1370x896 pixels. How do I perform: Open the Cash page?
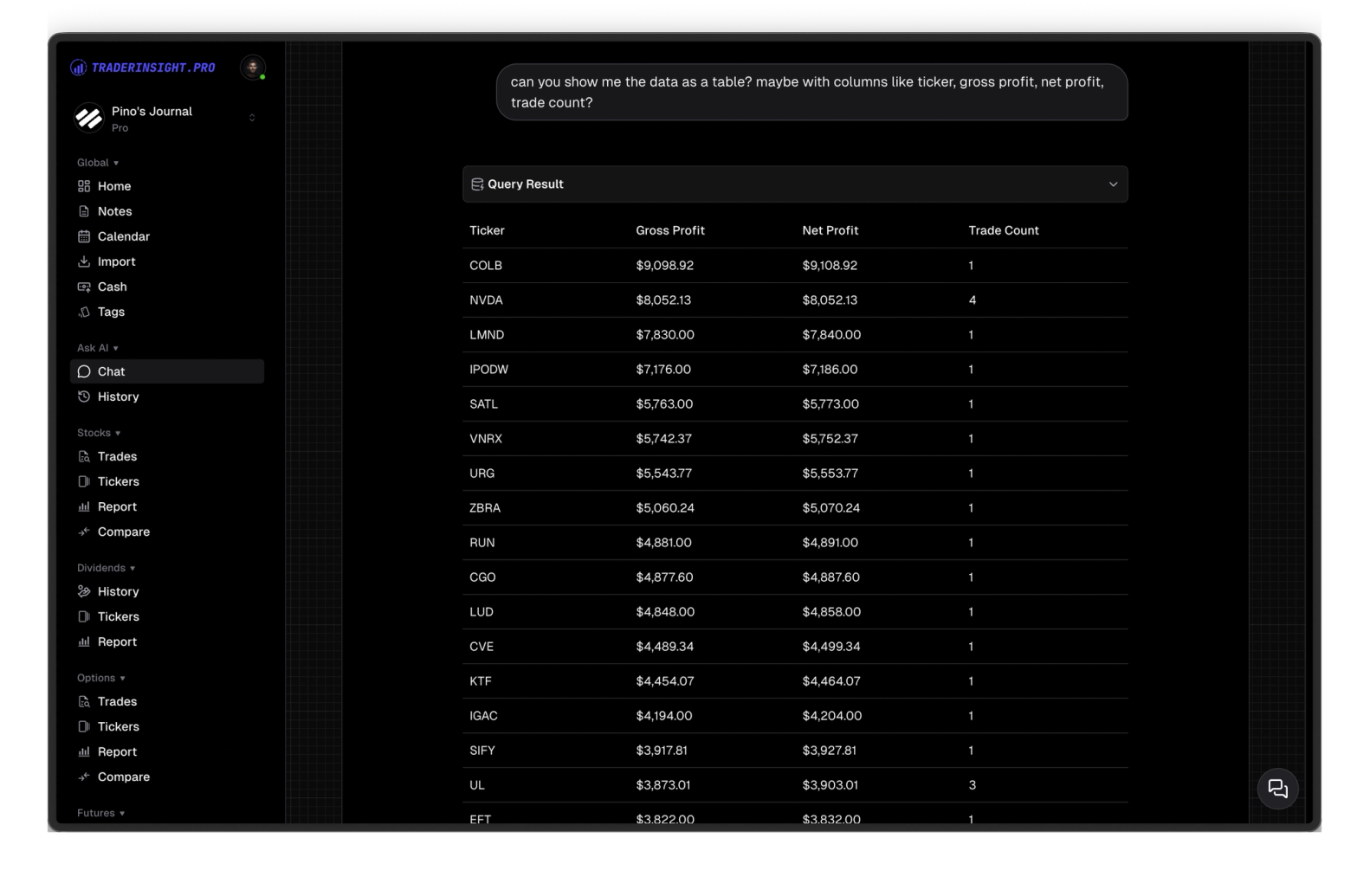[113, 287]
